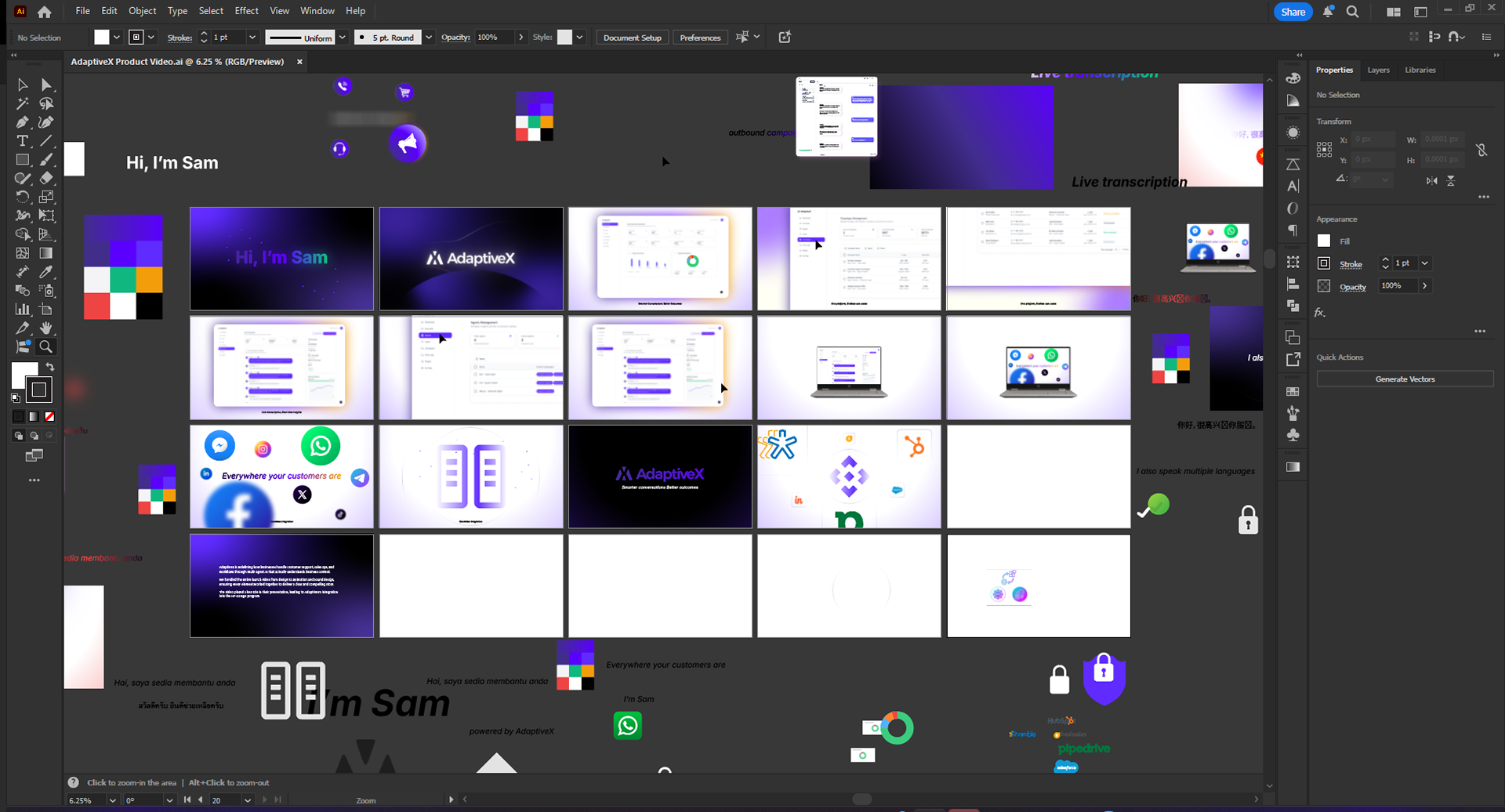
Task: Select the Rotate tool
Action: coord(22,197)
